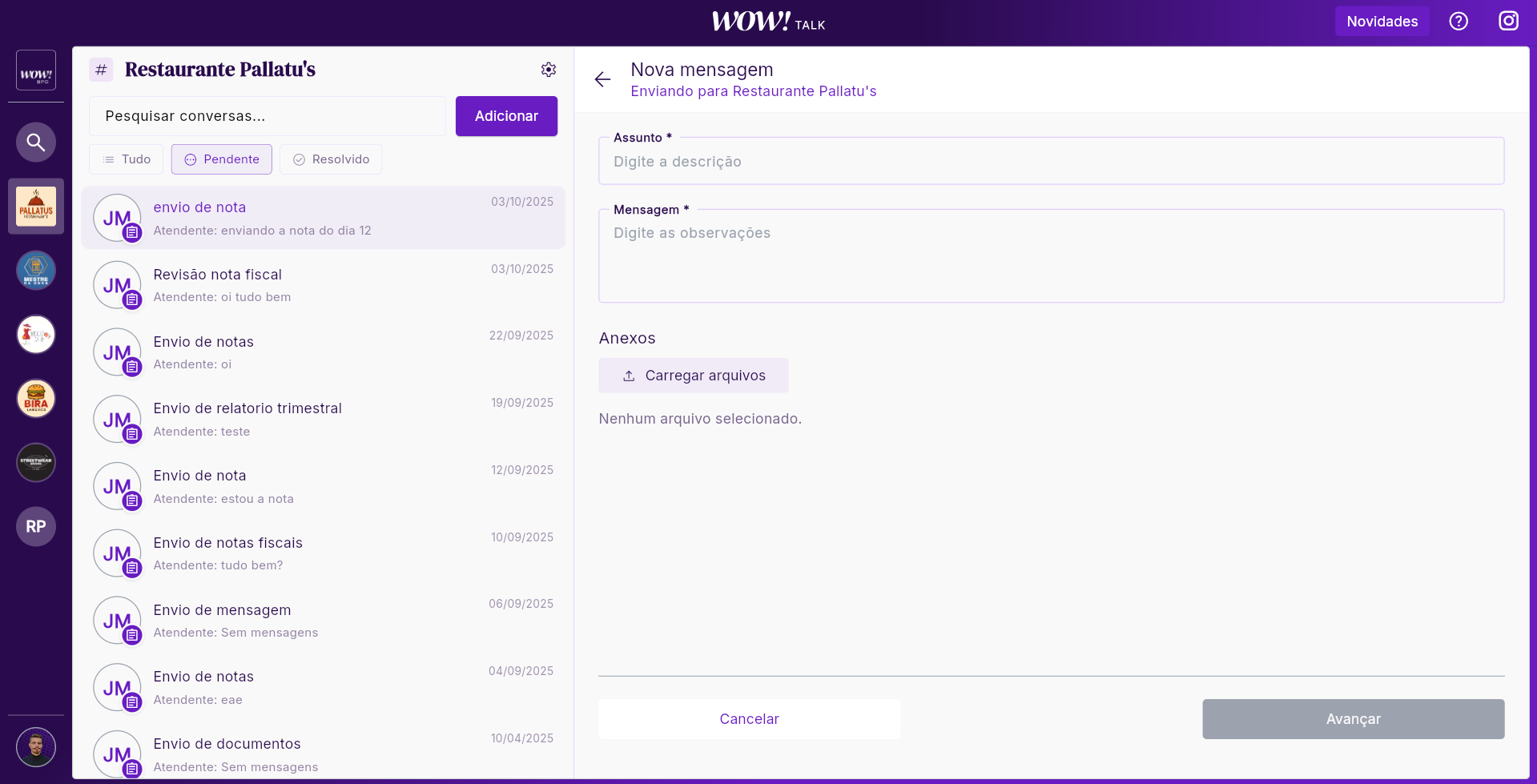
Task: Open the Pallatus restaurant workspace icon
Action: [36, 206]
